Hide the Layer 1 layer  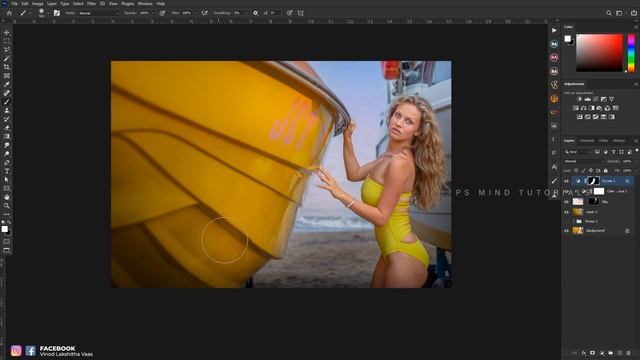click(x=566, y=212)
